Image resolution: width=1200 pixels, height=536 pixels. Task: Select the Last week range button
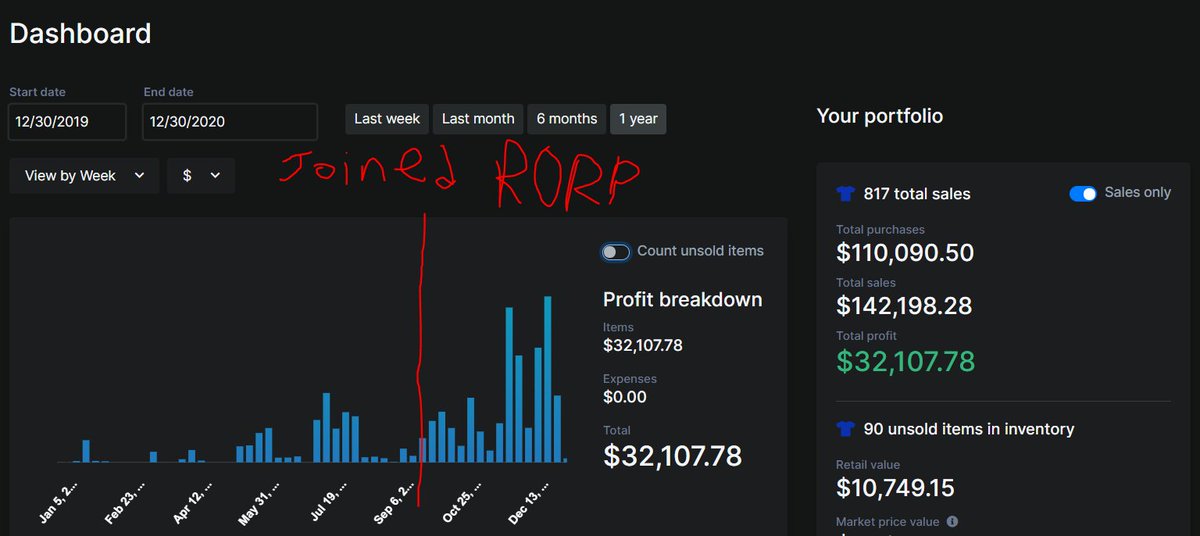click(x=387, y=119)
